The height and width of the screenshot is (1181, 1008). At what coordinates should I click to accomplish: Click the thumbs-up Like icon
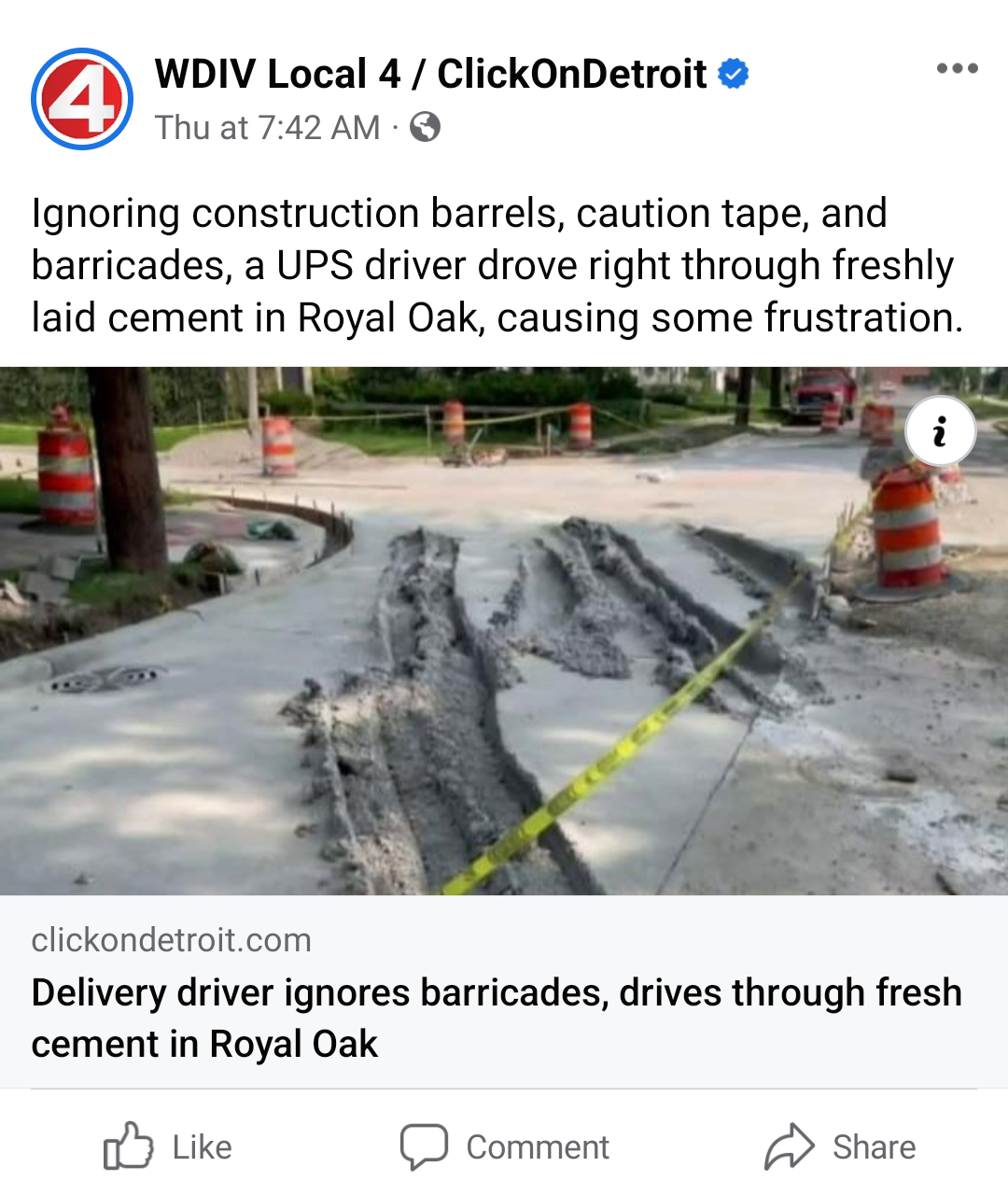click(x=128, y=1146)
